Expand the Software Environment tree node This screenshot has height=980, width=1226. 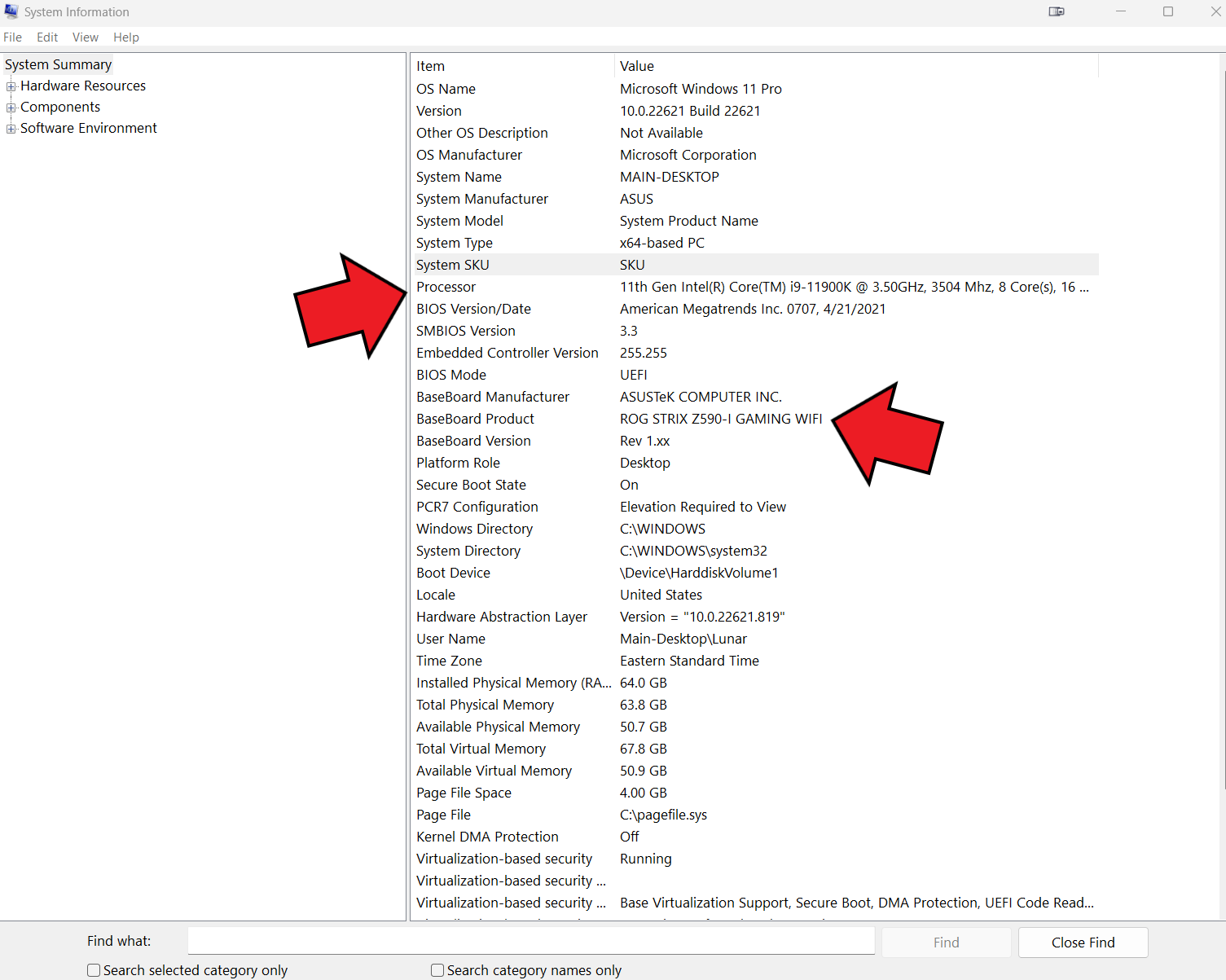[x=11, y=129]
